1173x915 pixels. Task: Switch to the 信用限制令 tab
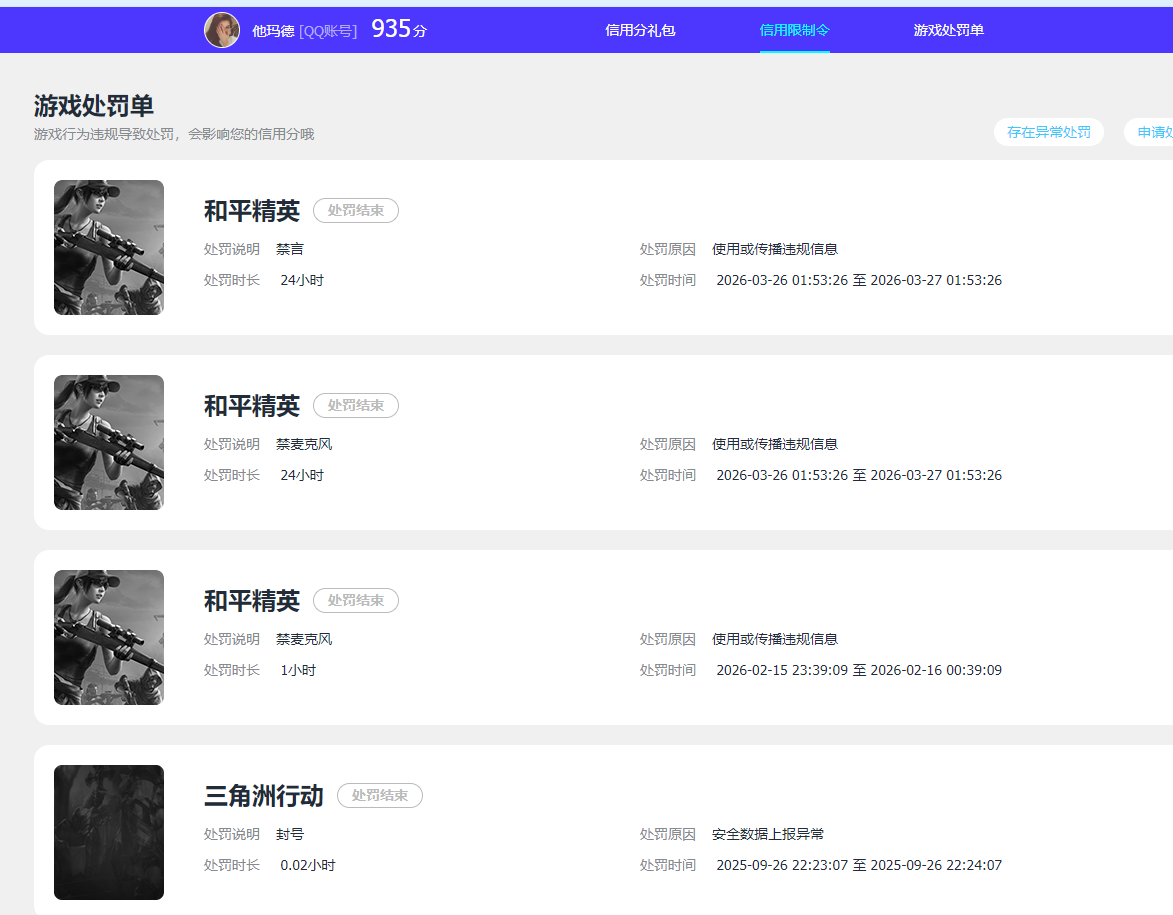pyautogui.click(x=794, y=30)
